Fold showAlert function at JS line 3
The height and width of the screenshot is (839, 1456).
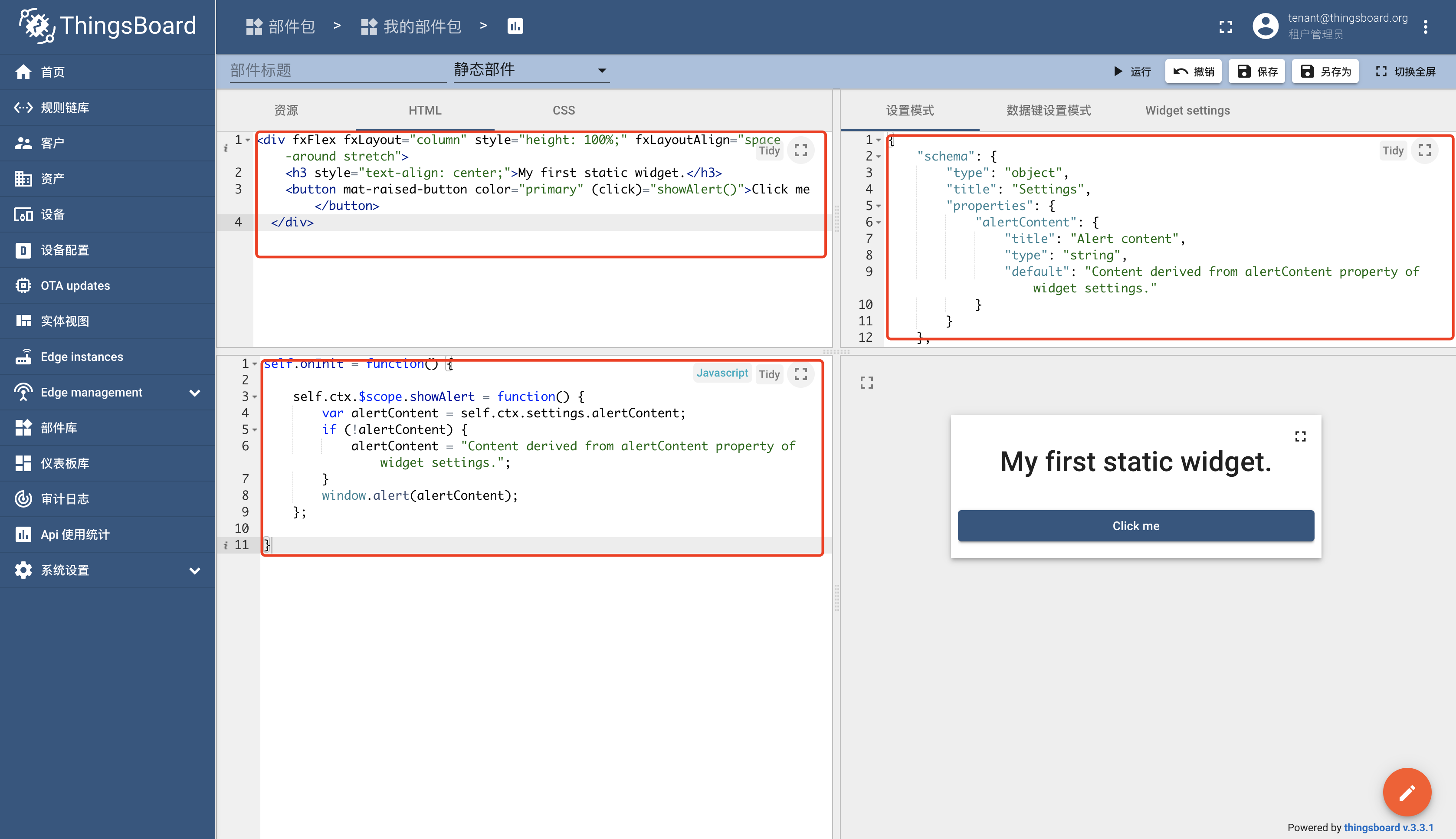(254, 397)
